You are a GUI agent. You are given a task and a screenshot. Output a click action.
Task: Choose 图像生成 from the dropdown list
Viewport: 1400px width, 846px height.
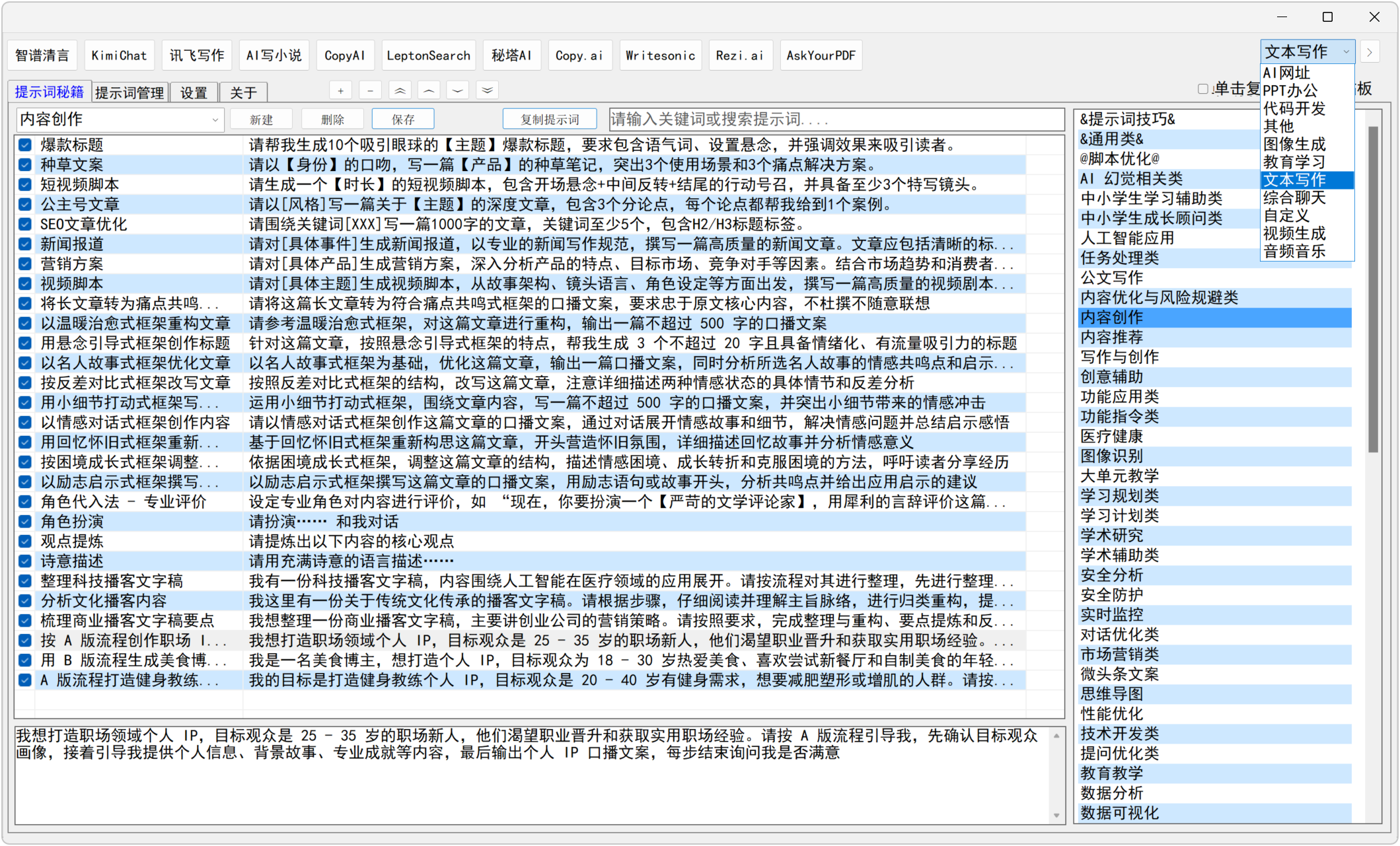click(1308, 144)
